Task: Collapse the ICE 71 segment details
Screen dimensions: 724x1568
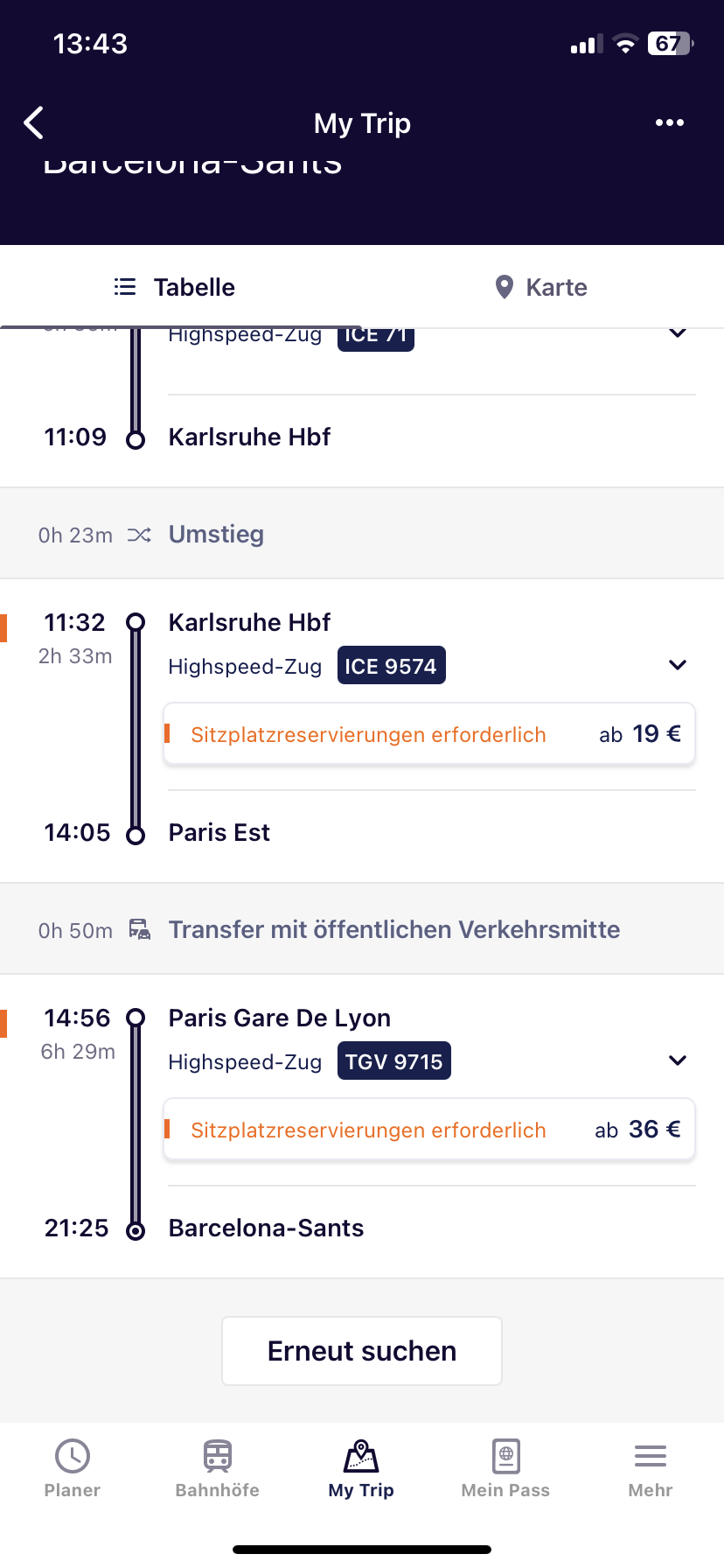Action: point(678,333)
